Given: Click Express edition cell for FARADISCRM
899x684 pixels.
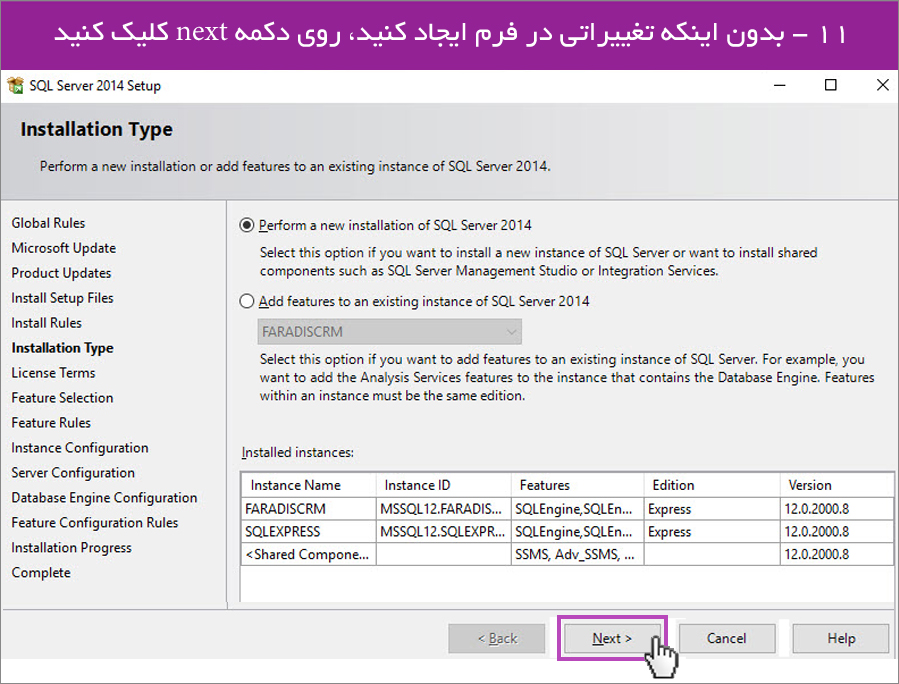Looking at the screenshot, I should (x=712, y=509).
